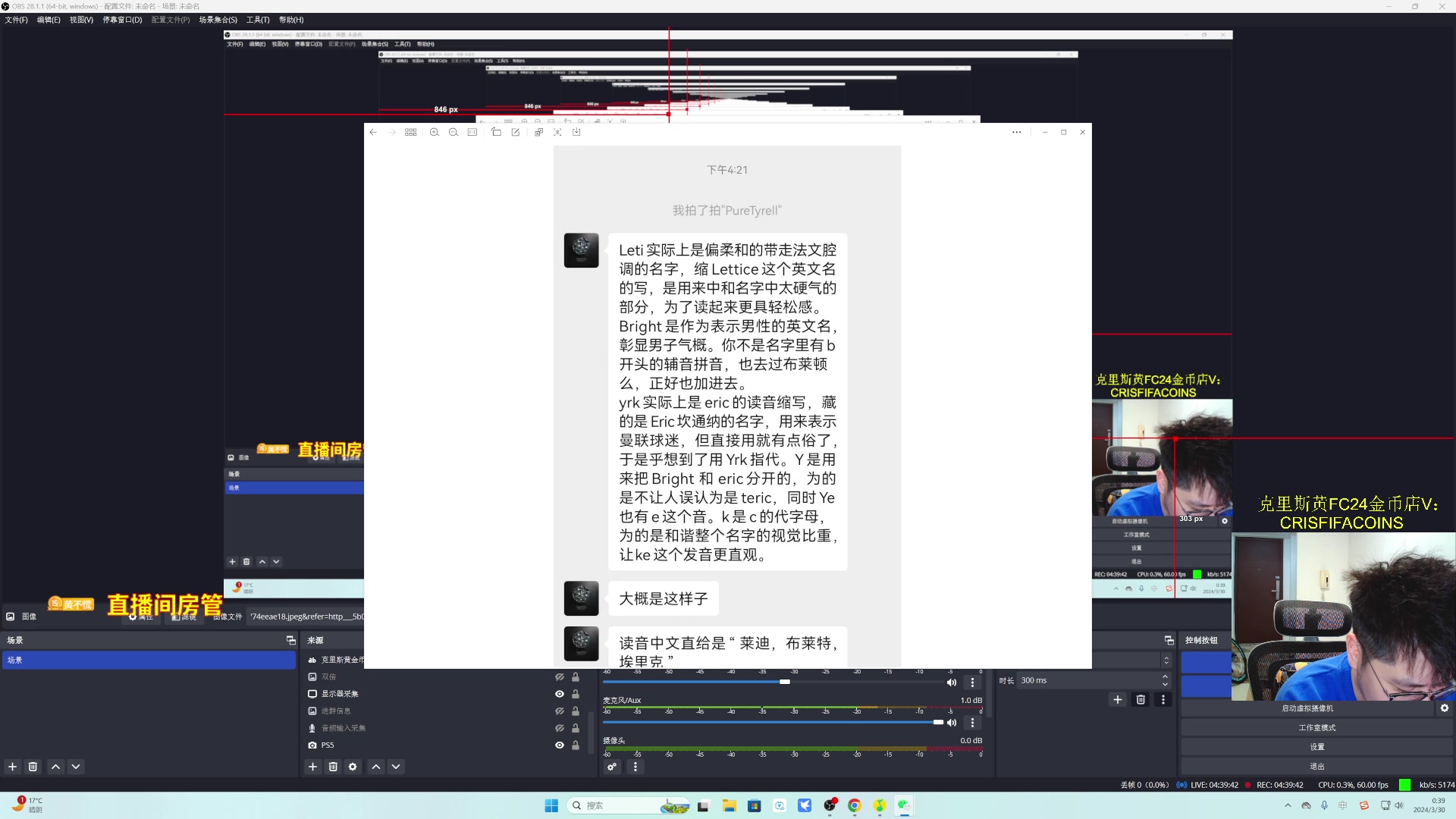
Task: Toggle lock on 显示器采集 source
Action: point(576,694)
